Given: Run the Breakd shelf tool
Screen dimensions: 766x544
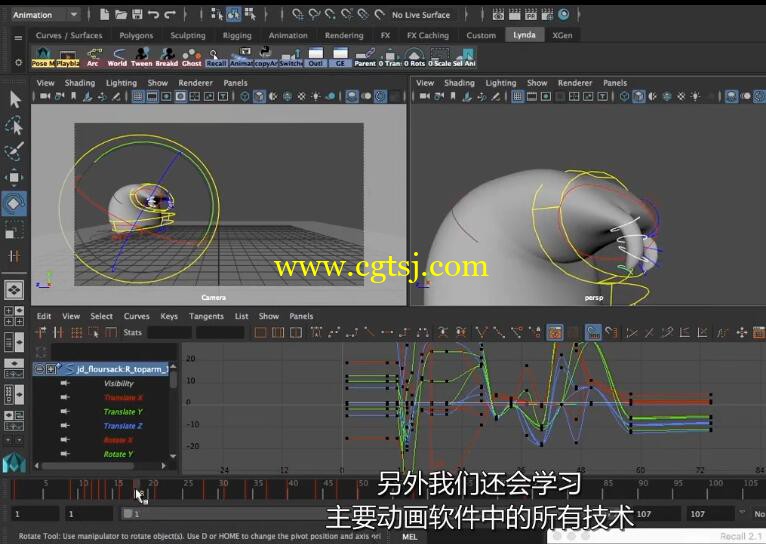Looking at the screenshot, I should [167, 57].
